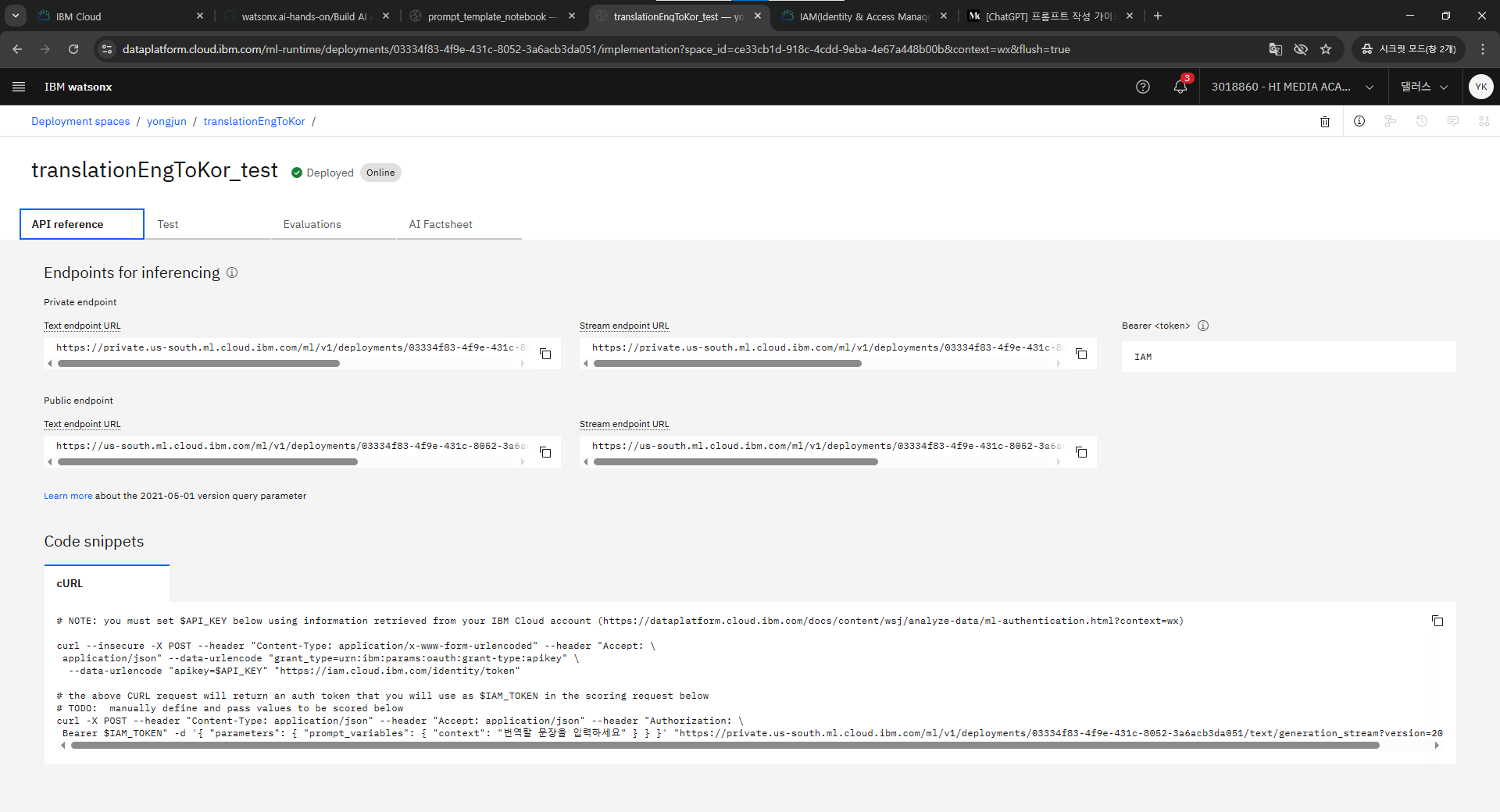The width and height of the screenshot is (1500, 812).
Task: Open a new browser tab
Action: pyautogui.click(x=1158, y=16)
